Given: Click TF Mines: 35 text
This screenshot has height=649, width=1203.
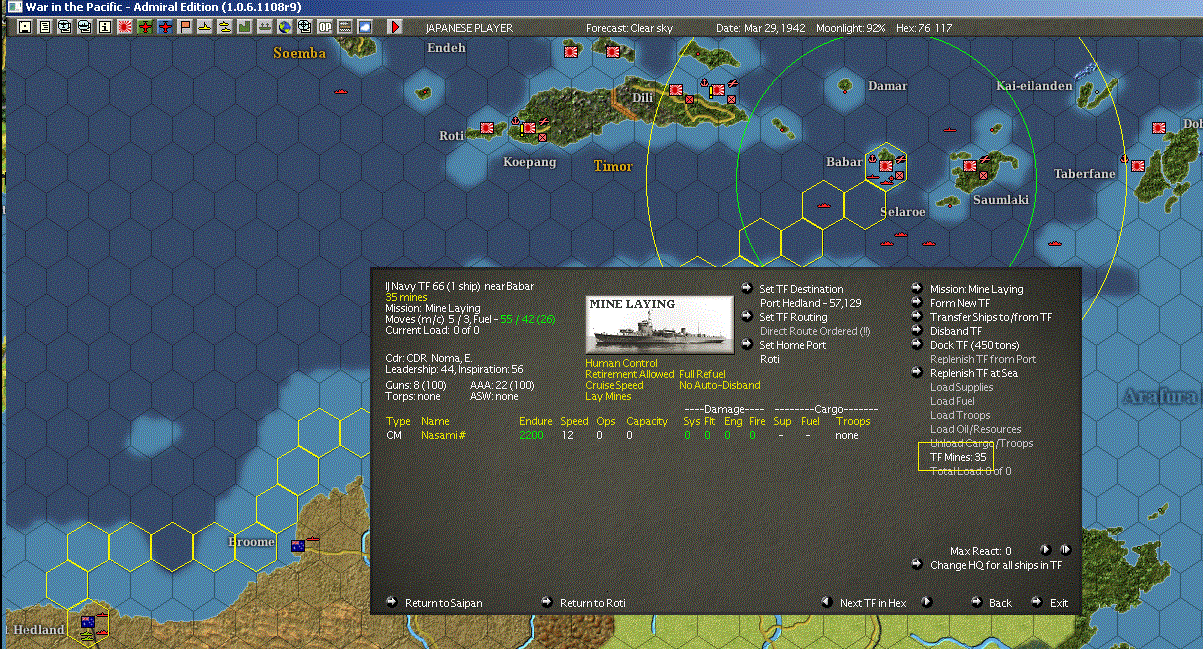Looking at the screenshot, I should pyautogui.click(x=958, y=457).
